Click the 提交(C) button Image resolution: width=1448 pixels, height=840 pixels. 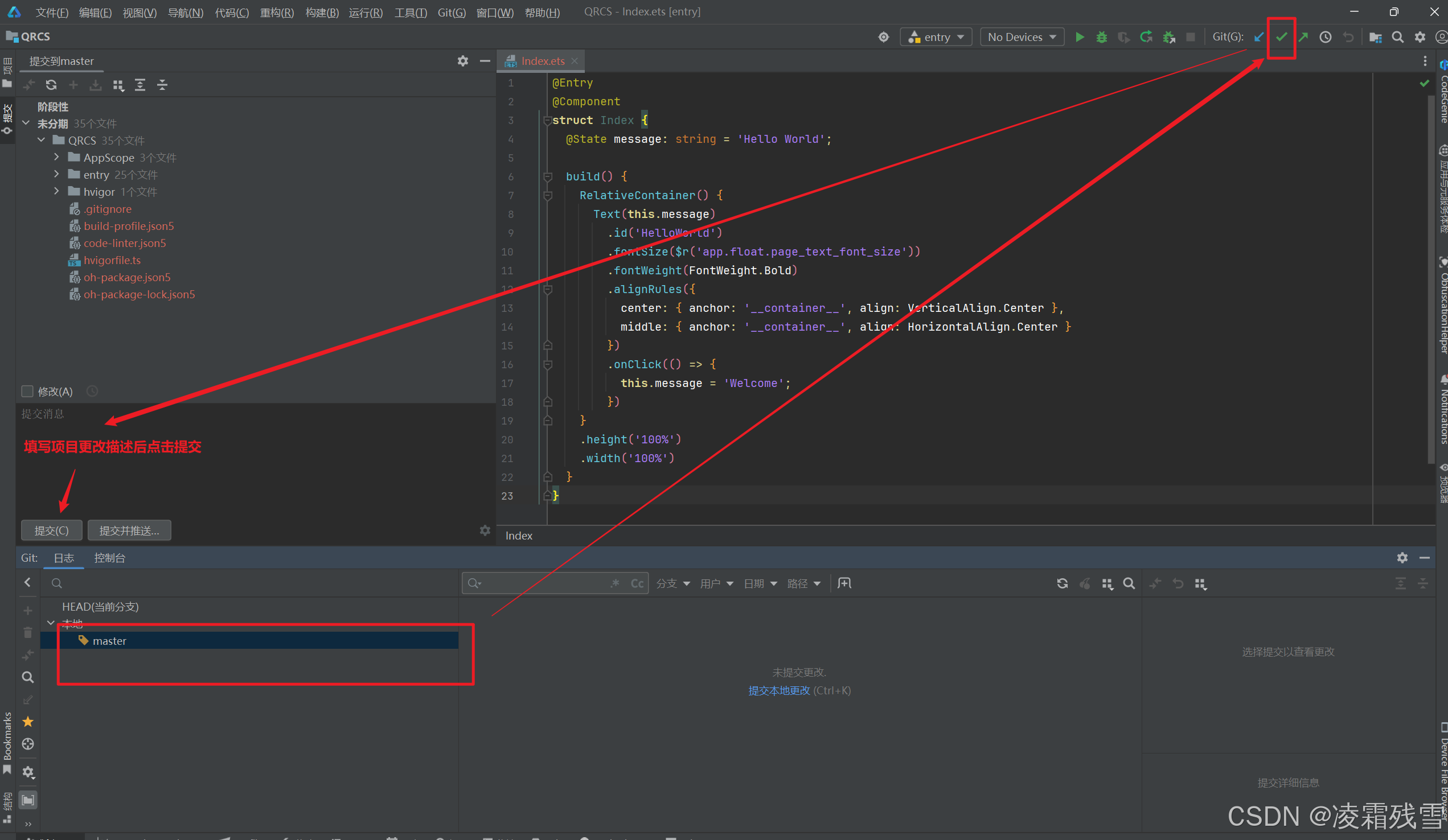(52, 530)
